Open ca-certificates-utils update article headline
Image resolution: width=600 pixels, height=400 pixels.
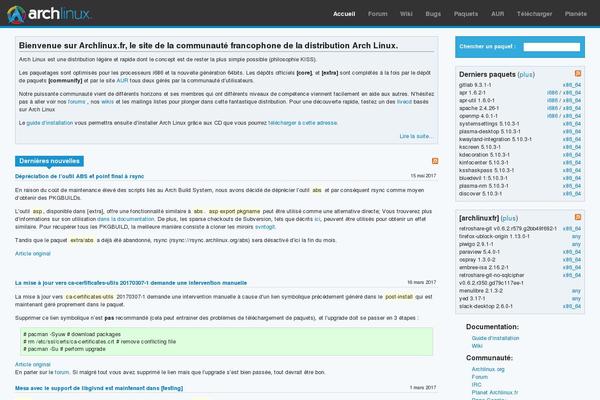pos(131,283)
